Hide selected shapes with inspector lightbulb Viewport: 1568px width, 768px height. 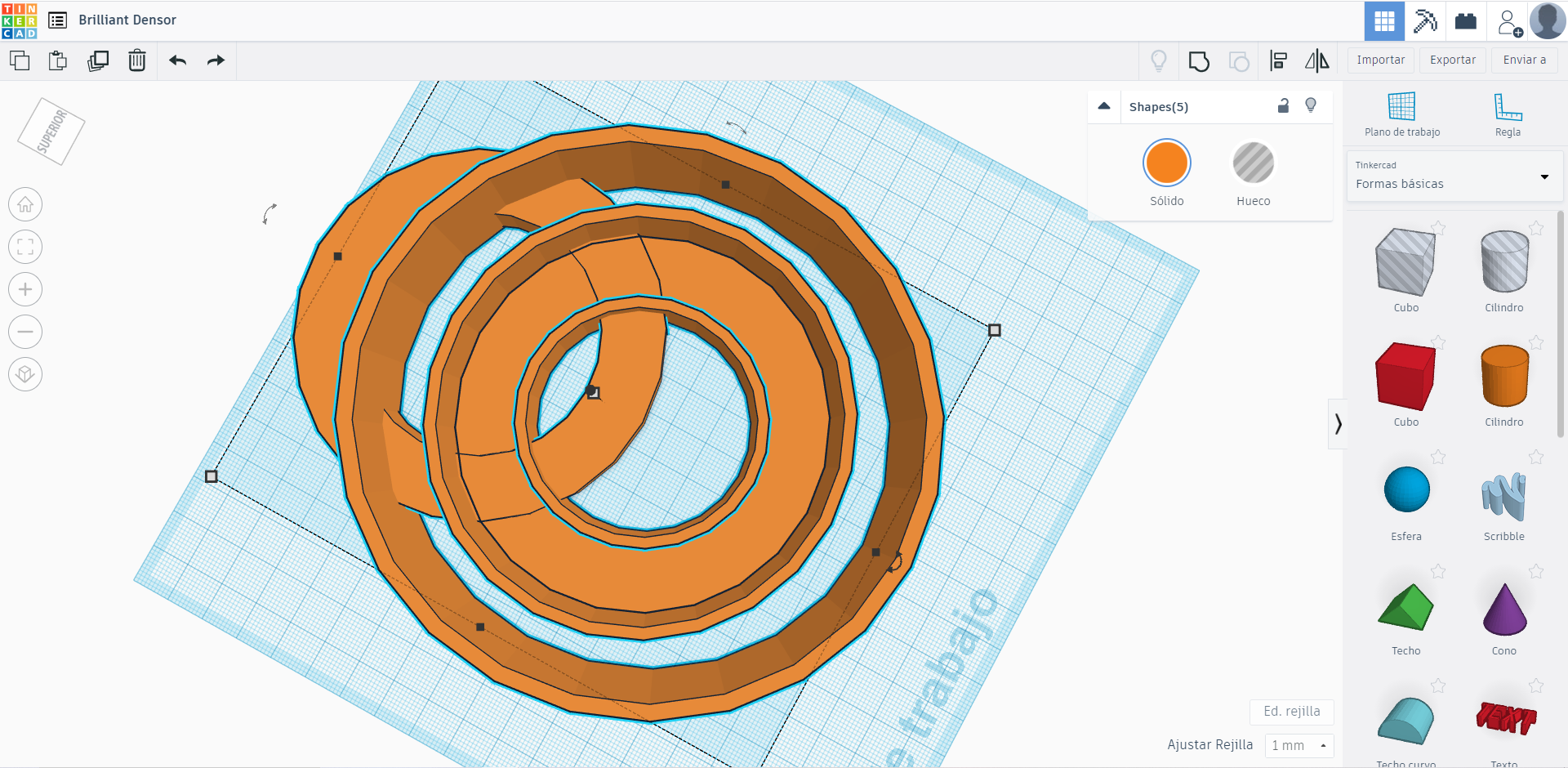coord(1311,105)
